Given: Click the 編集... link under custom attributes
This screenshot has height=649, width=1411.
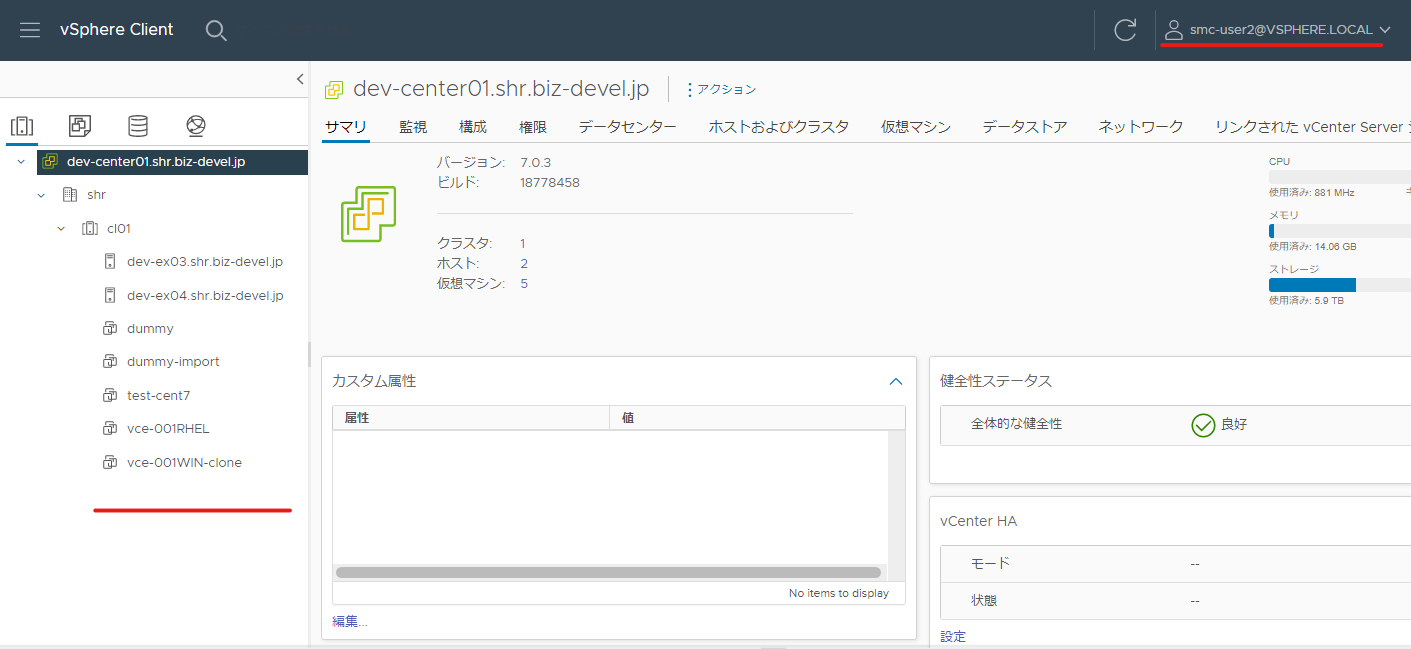Looking at the screenshot, I should [x=350, y=622].
